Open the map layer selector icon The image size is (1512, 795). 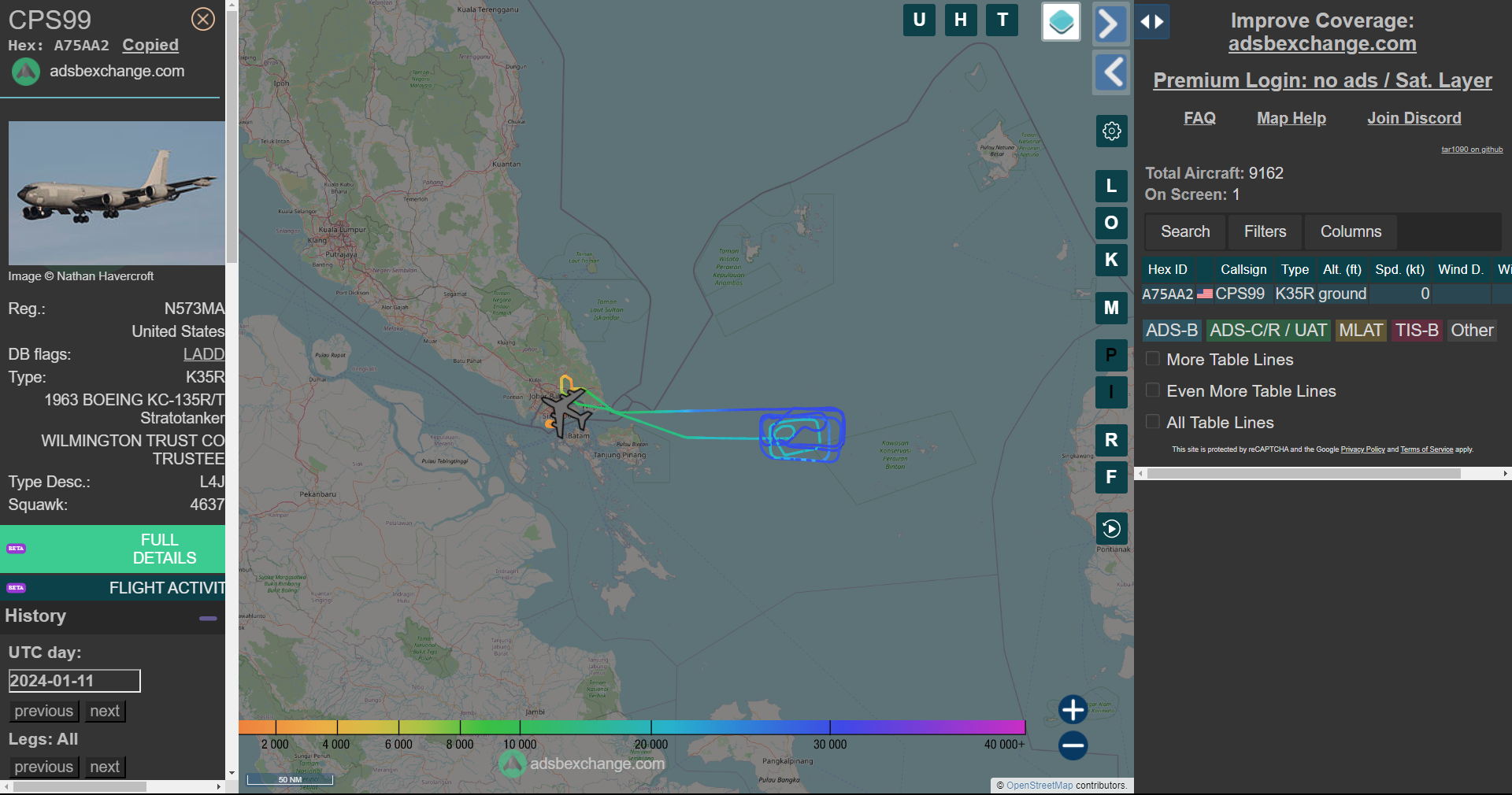[x=1061, y=21]
